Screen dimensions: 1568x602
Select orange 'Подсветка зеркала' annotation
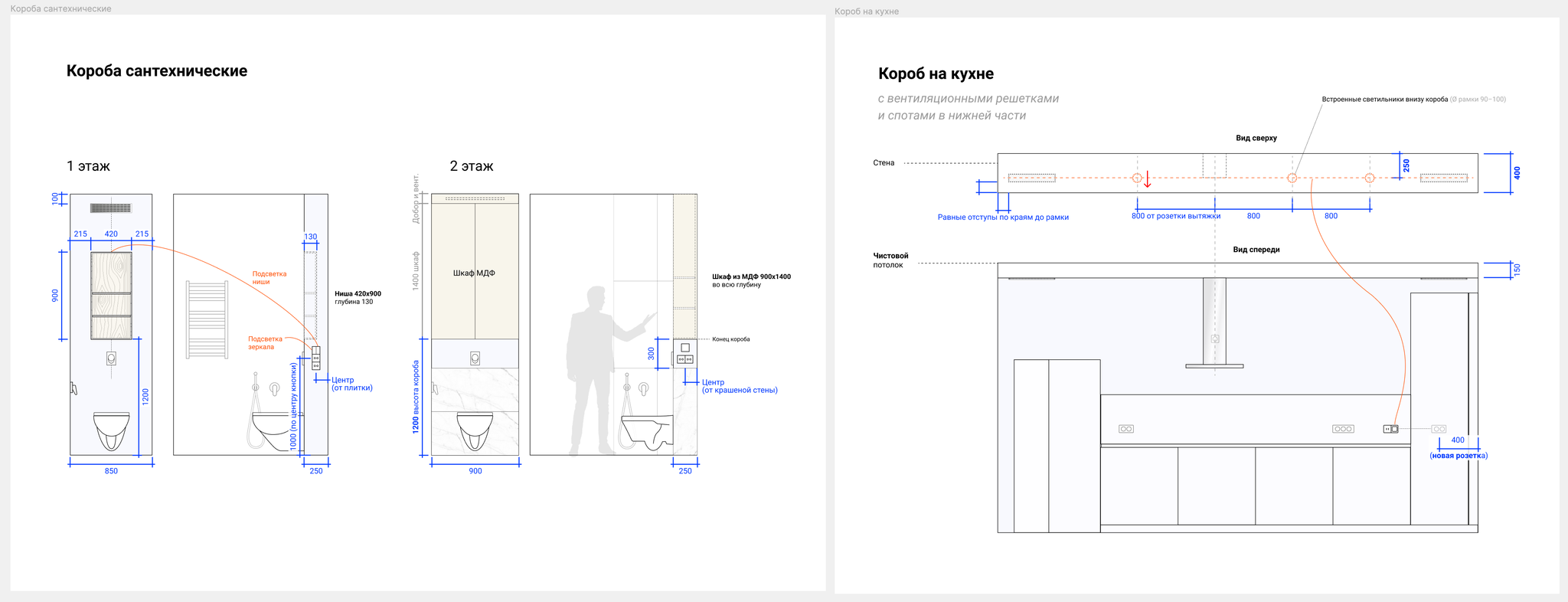(x=265, y=343)
